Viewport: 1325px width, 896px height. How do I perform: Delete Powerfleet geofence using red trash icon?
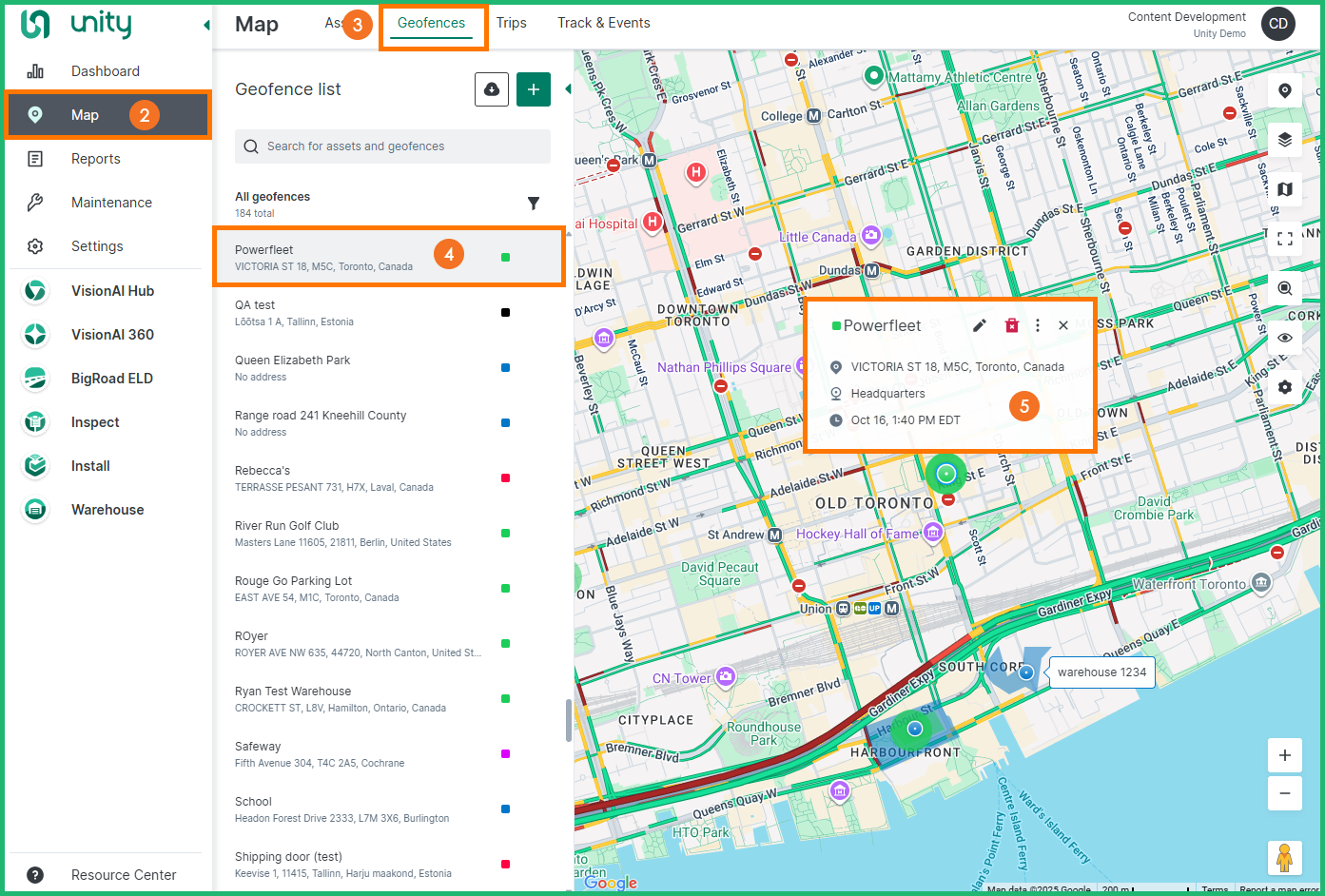coord(1011,325)
